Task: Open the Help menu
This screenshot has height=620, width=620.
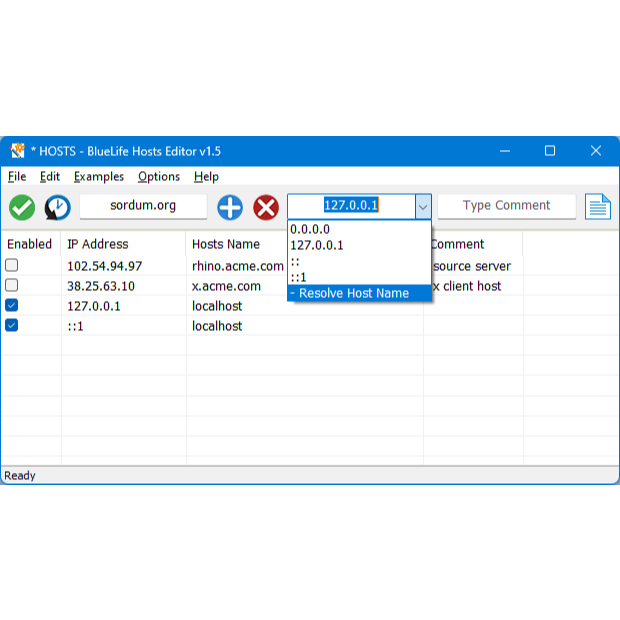Action: (x=206, y=176)
